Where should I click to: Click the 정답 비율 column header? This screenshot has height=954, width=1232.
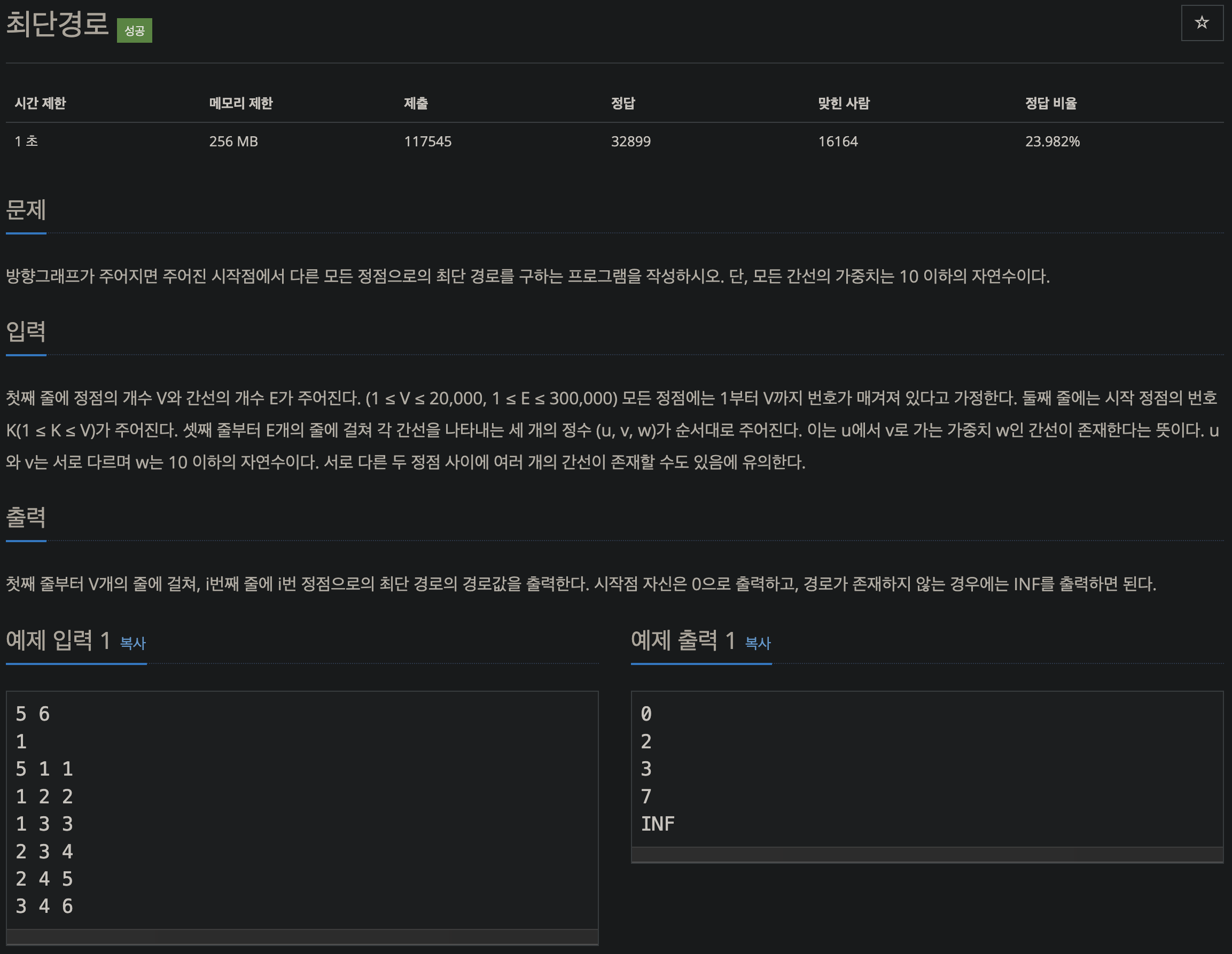tap(1050, 103)
